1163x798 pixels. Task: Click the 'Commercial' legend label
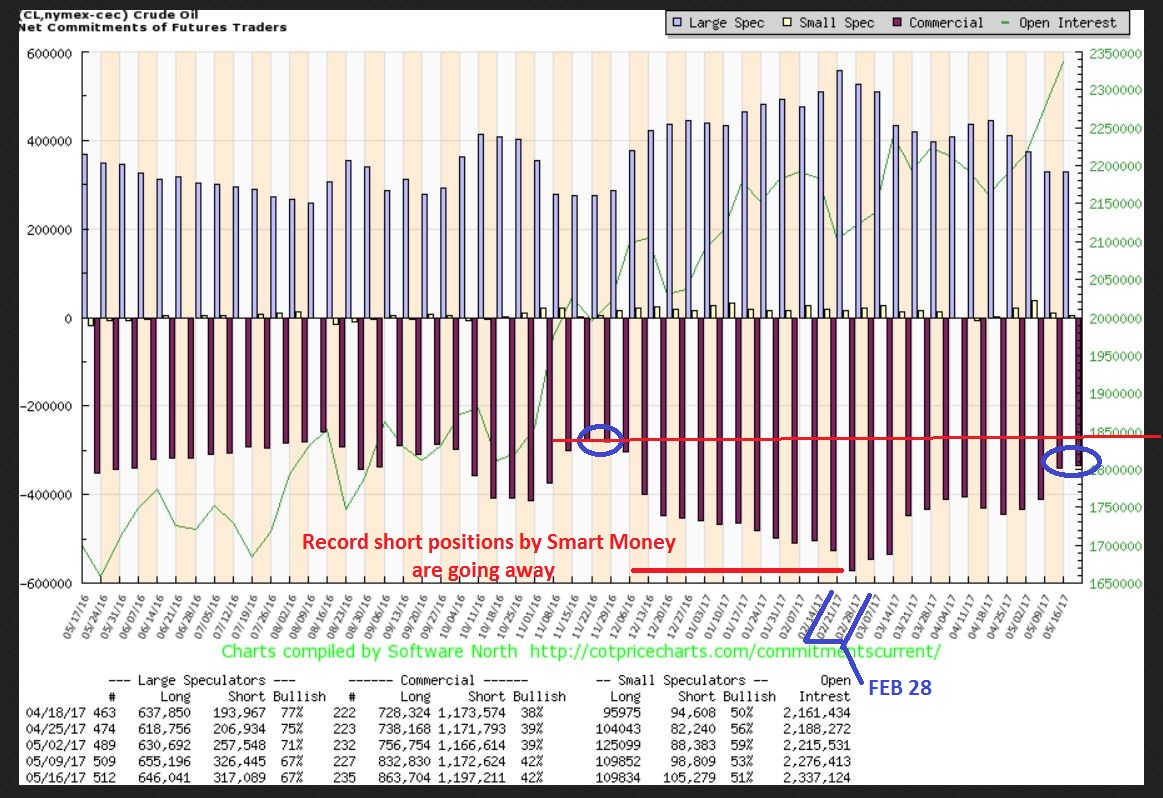click(x=946, y=23)
